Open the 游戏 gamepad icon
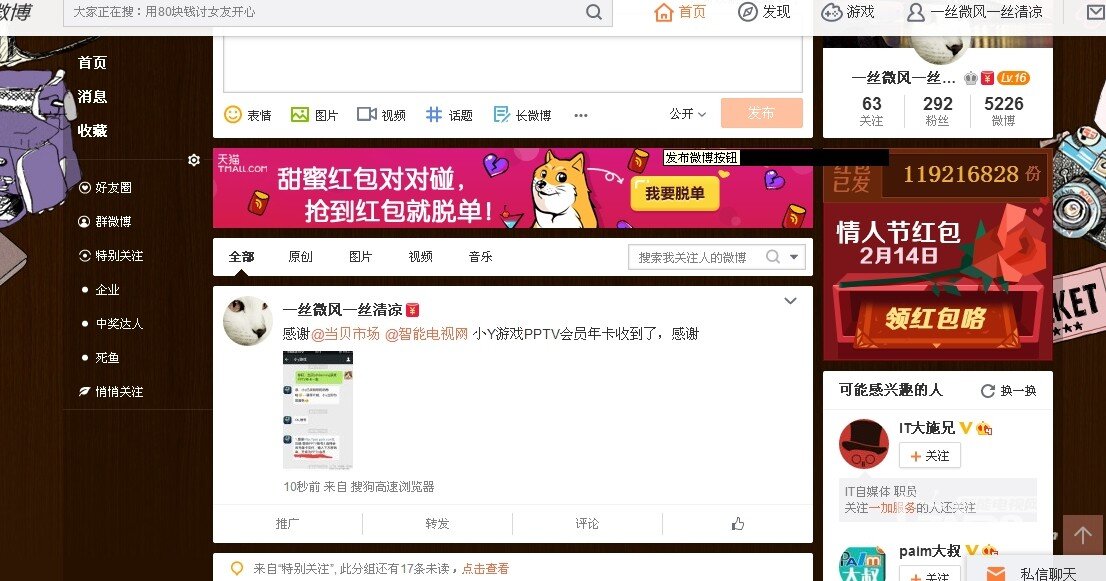Screen dimensions: 1106x581 point(832,12)
